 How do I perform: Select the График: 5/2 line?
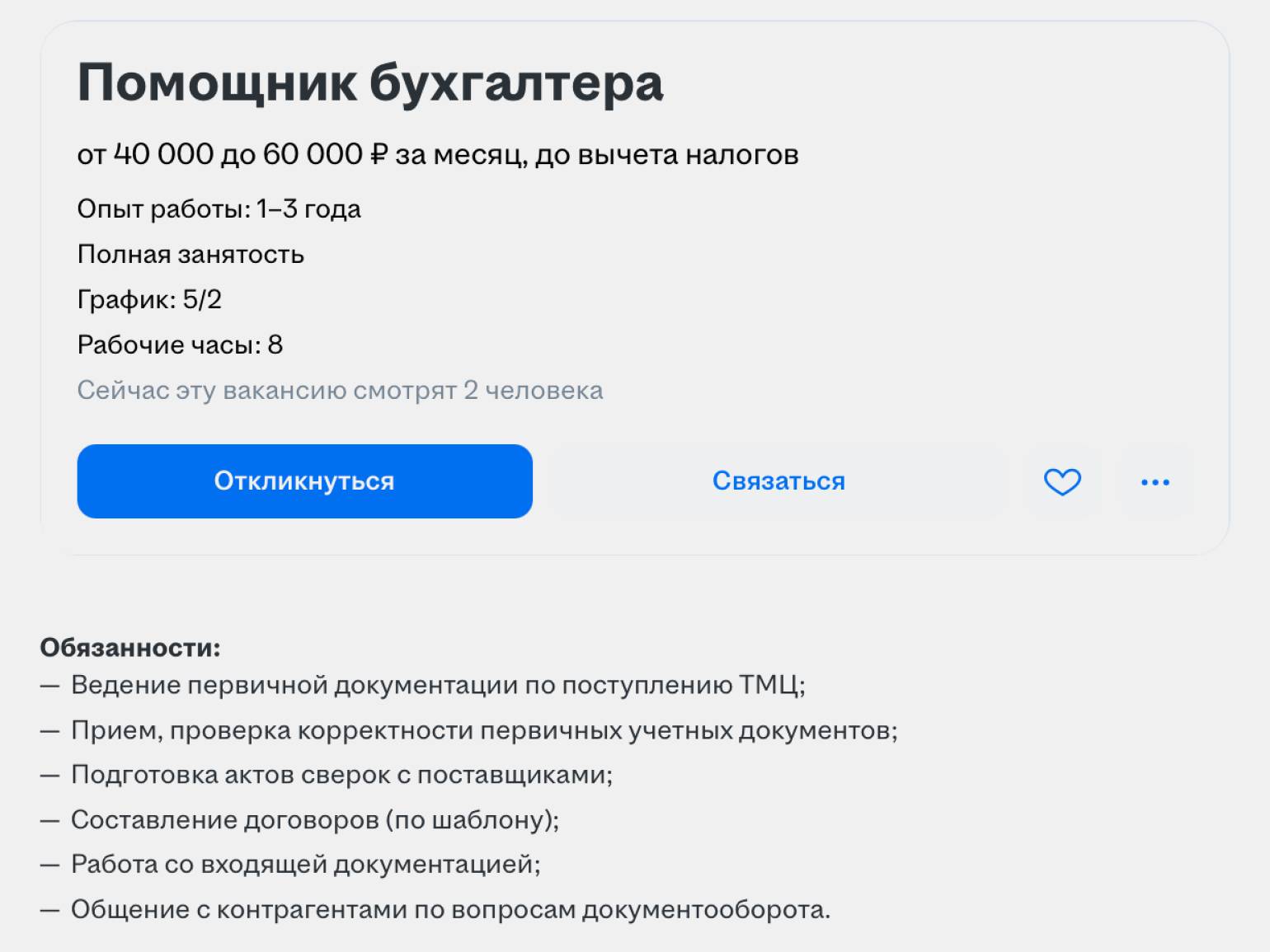click(x=149, y=300)
